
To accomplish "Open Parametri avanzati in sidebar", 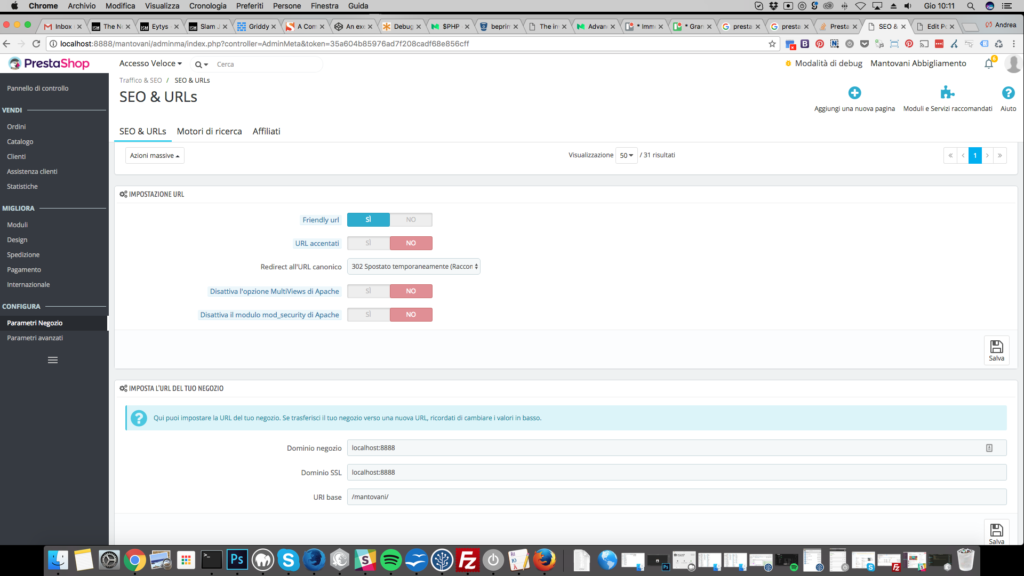I will click(x=35, y=338).
